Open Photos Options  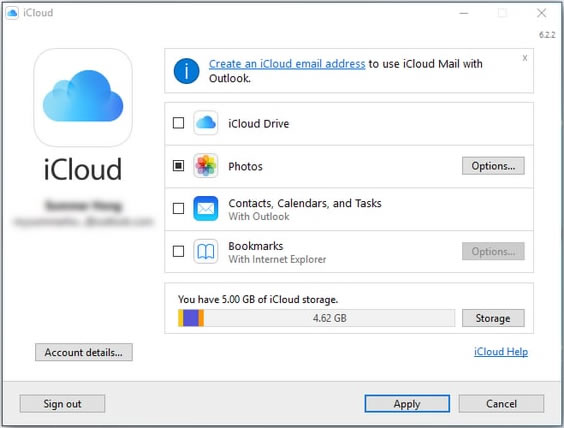[493, 166]
